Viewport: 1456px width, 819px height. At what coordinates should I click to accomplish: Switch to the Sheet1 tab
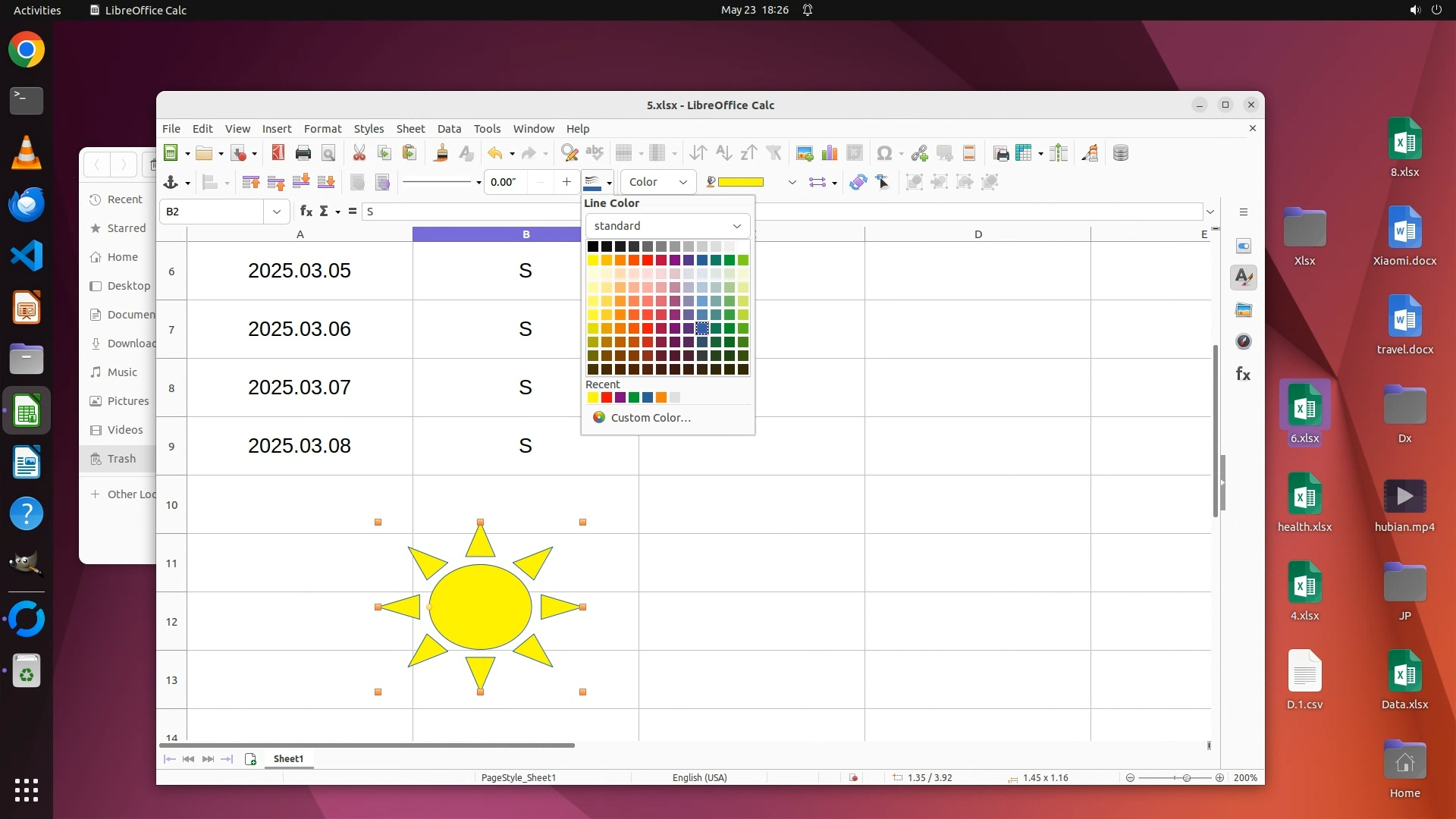288,758
